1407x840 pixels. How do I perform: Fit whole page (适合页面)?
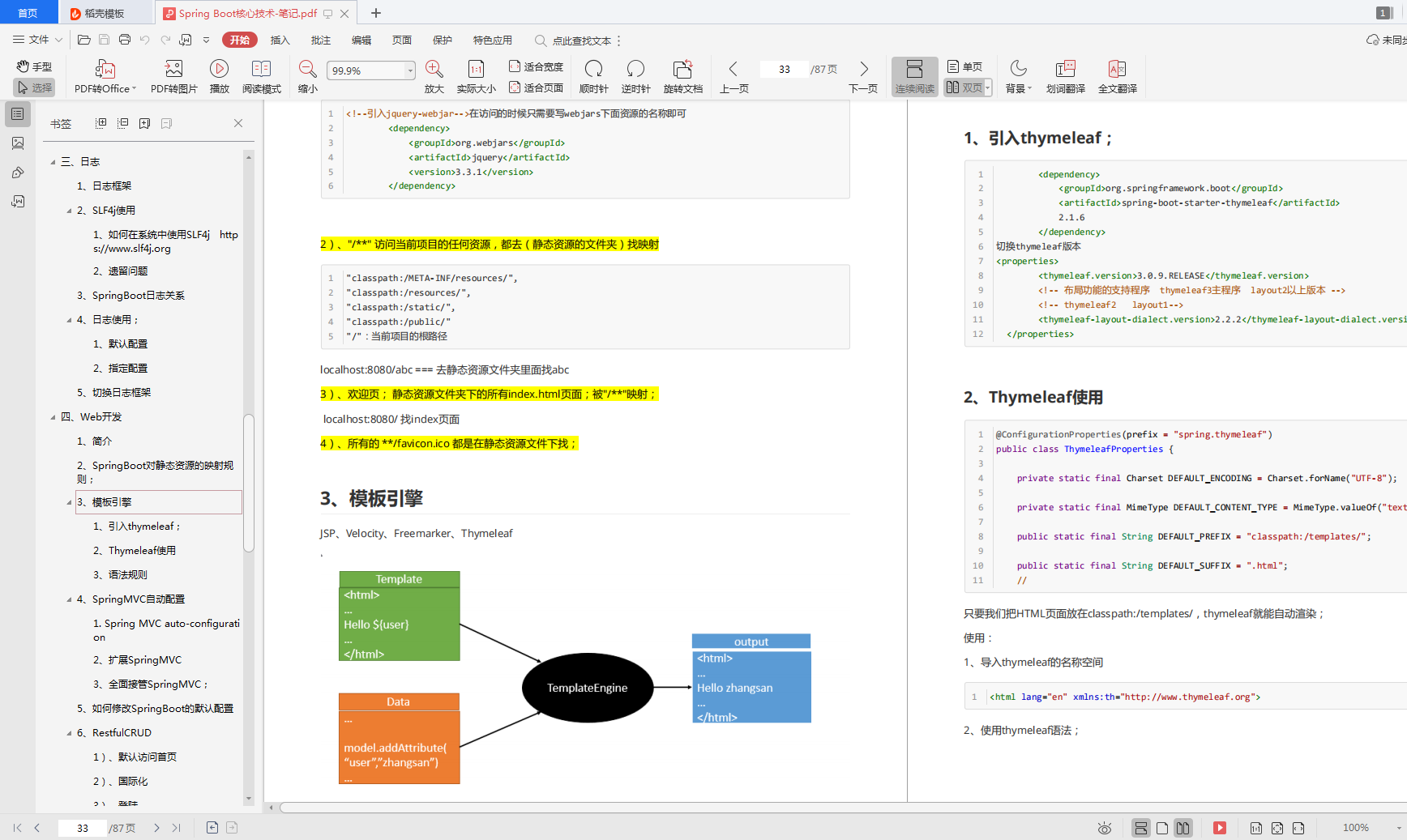coord(536,87)
